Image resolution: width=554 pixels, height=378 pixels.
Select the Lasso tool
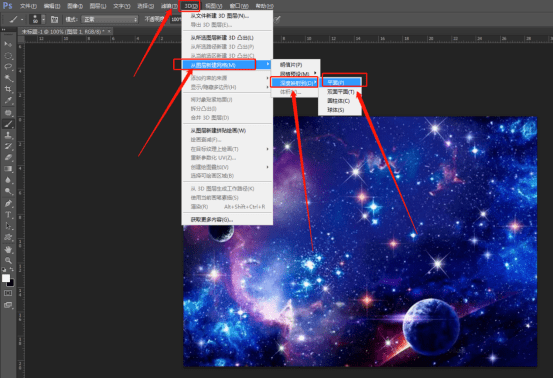(8, 66)
